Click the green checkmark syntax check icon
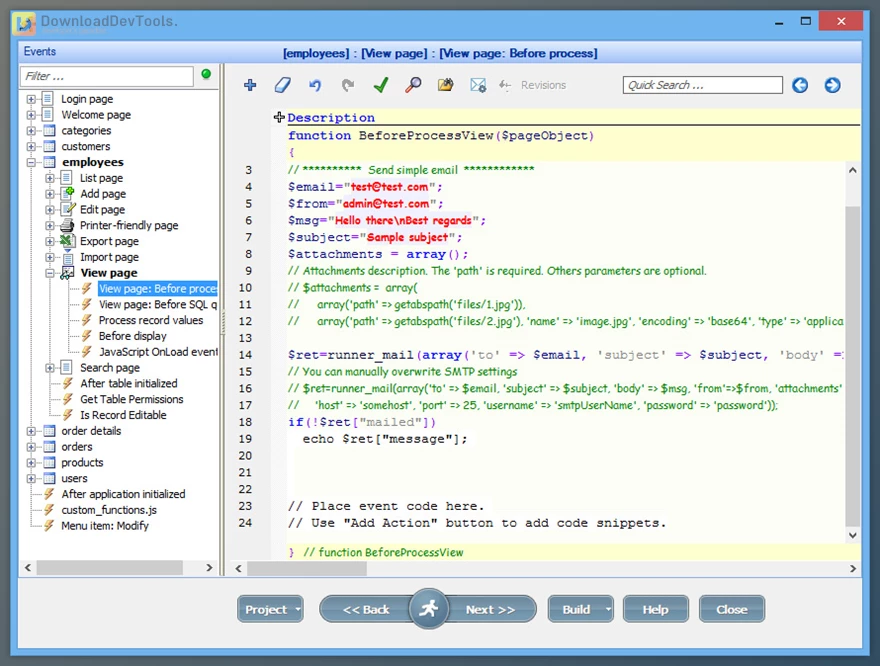The width and height of the screenshot is (880, 666). coord(380,86)
